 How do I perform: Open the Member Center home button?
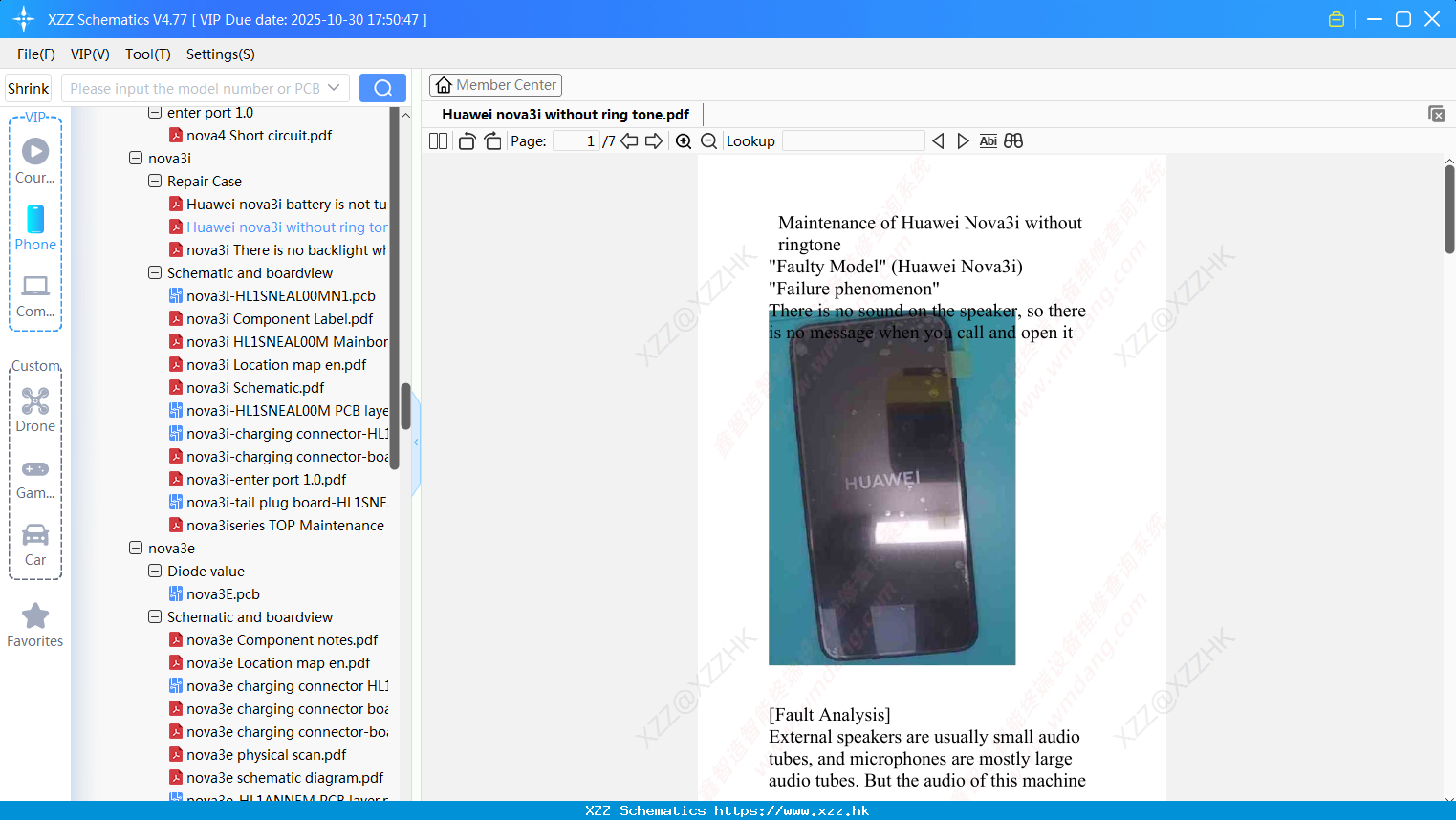(495, 85)
